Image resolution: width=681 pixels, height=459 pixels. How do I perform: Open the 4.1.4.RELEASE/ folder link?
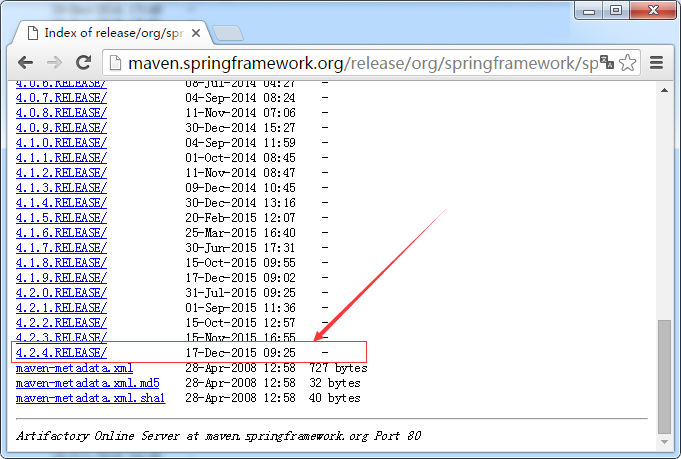pyautogui.click(x=61, y=203)
